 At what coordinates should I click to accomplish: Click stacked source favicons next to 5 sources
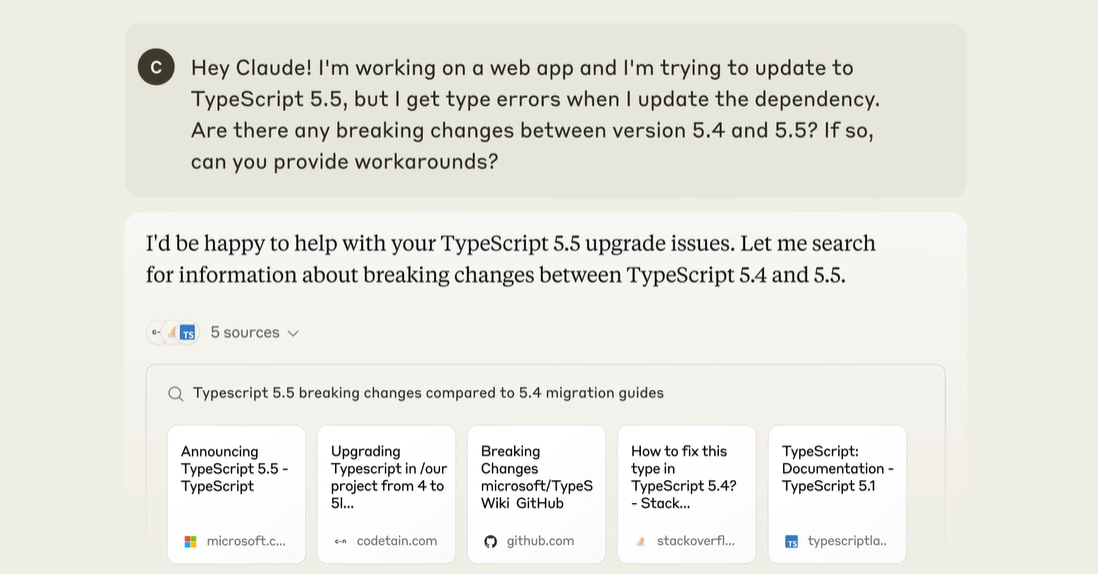172,333
